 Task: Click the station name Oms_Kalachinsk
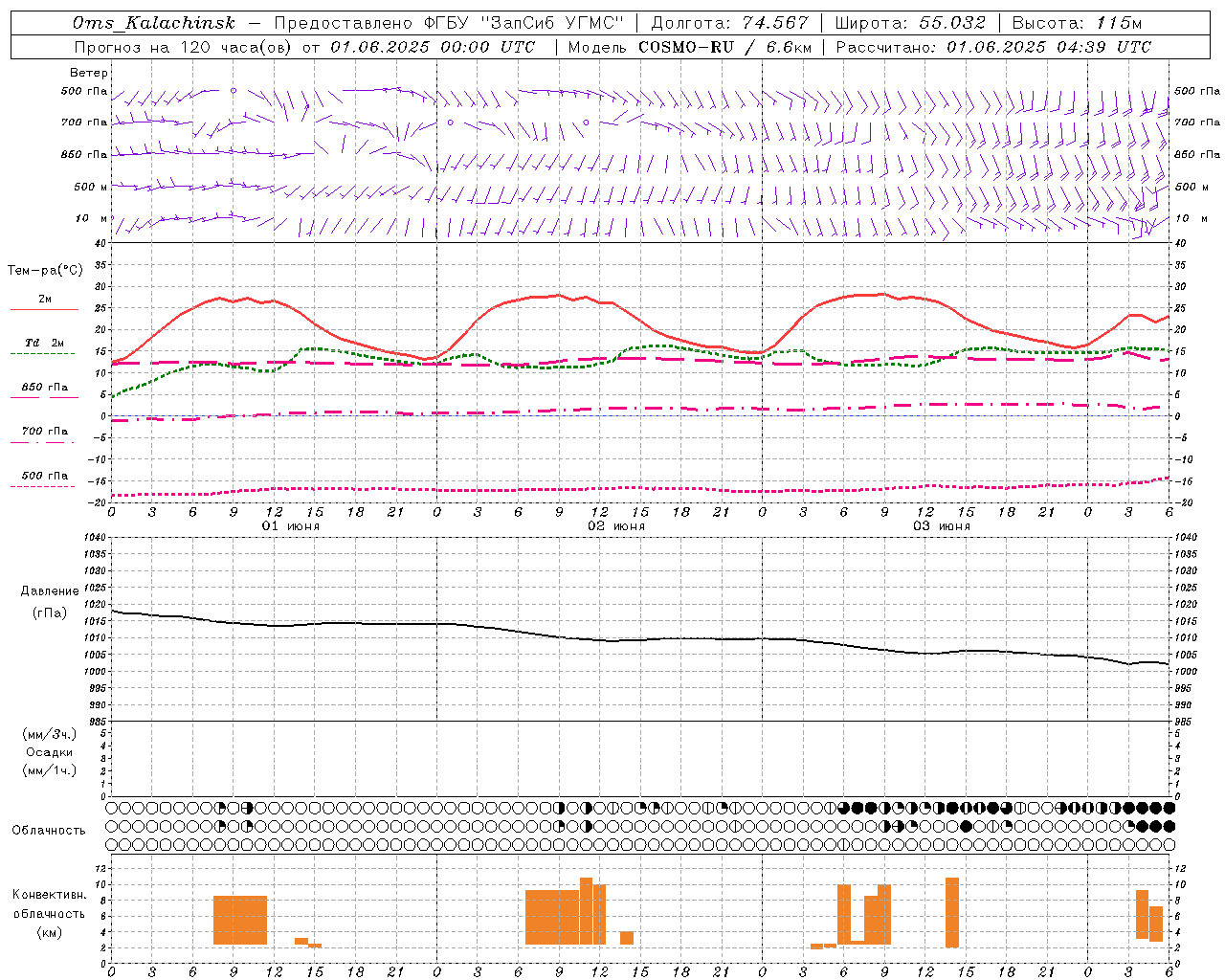154,23
